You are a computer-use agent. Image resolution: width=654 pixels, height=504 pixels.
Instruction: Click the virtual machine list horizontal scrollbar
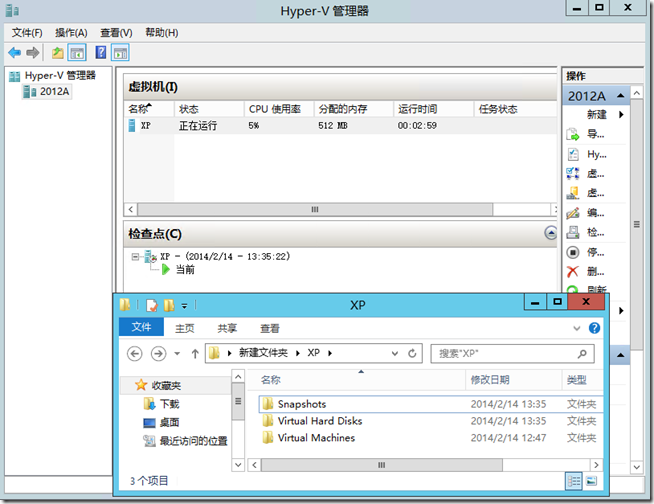315,209
